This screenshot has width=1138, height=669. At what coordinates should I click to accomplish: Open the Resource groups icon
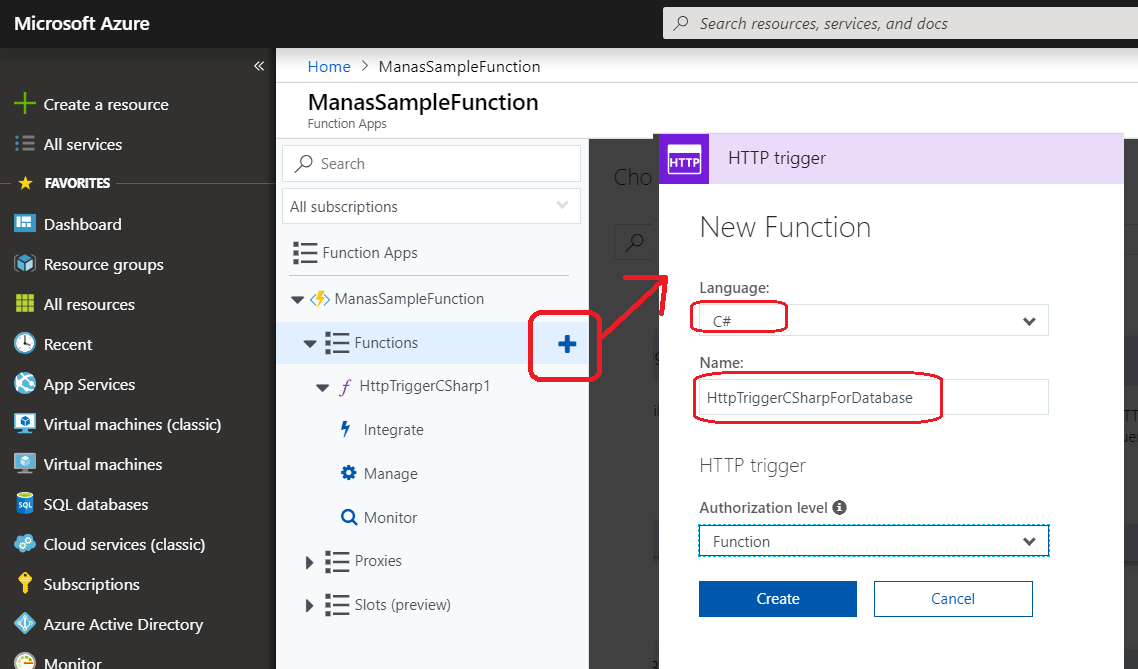[25, 264]
